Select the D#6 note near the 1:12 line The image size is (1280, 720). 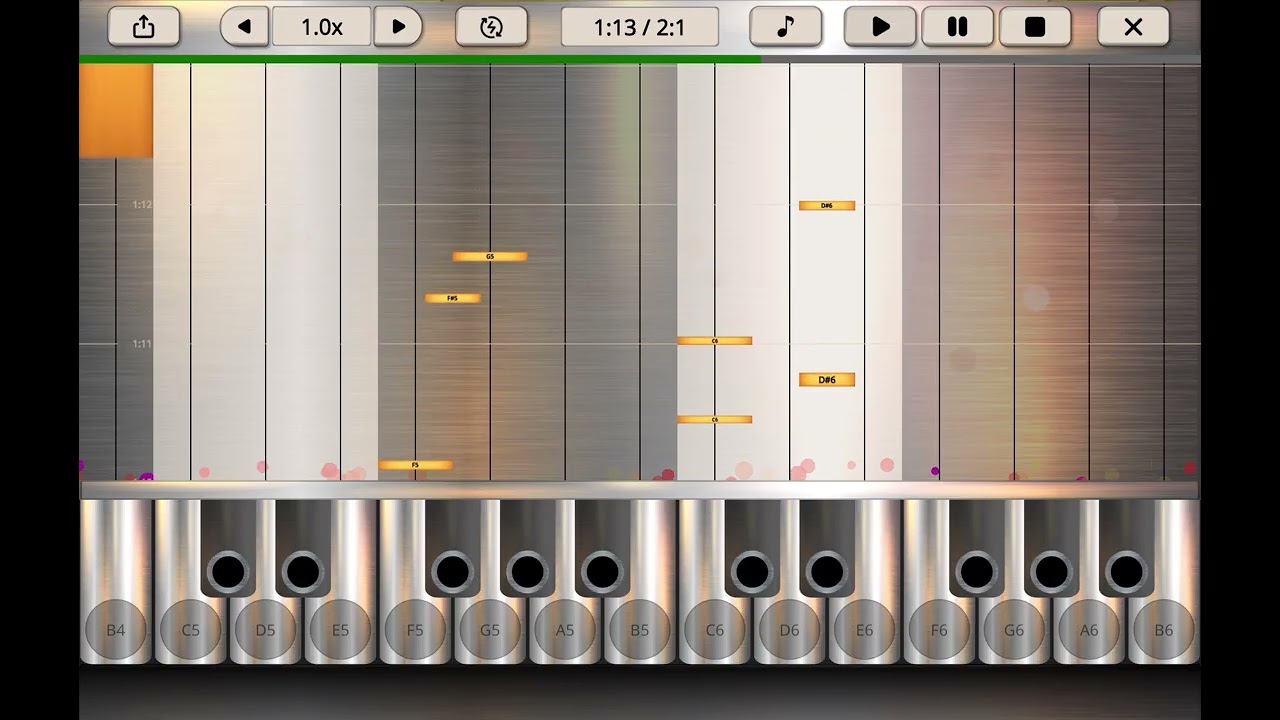(827, 205)
